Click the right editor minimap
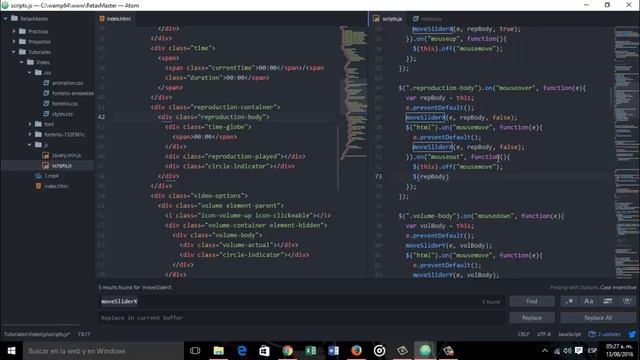This screenshot has width=640, height=360. (627, 151)
